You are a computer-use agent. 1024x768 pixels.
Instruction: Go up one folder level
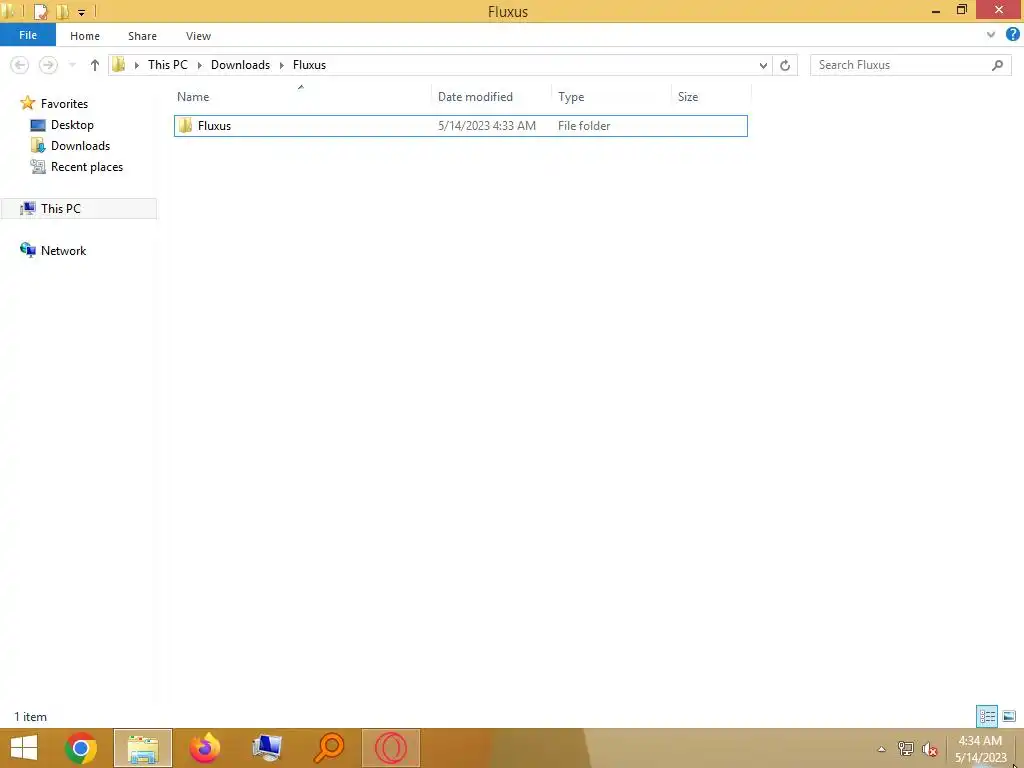[x=95, y=65]
